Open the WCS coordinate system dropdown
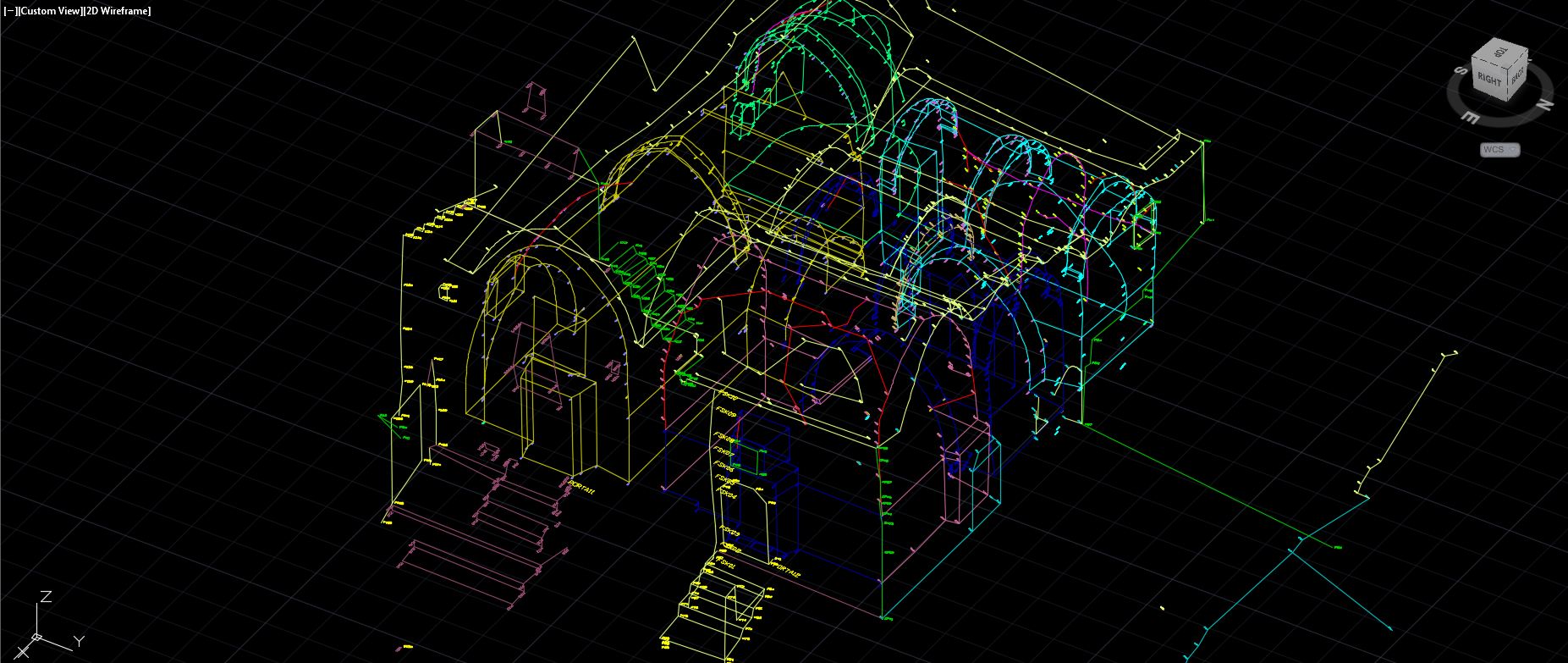Screen dimensions: 1568x663 coord(1500,150)
